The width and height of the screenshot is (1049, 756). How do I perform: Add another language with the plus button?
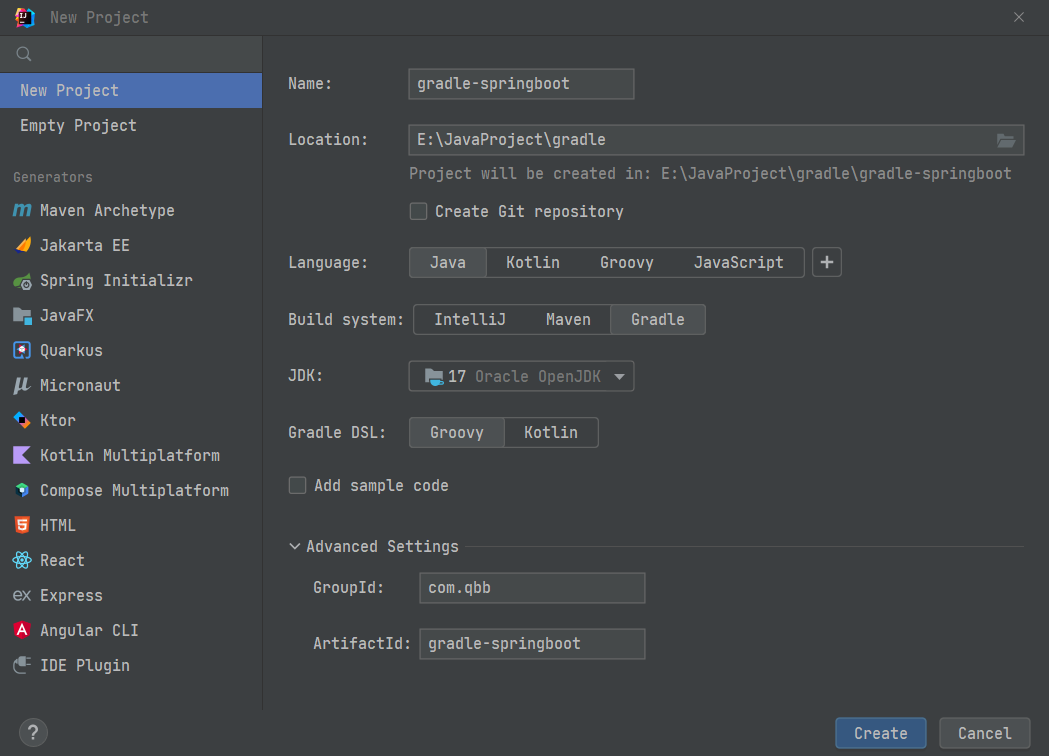point(826,262)
